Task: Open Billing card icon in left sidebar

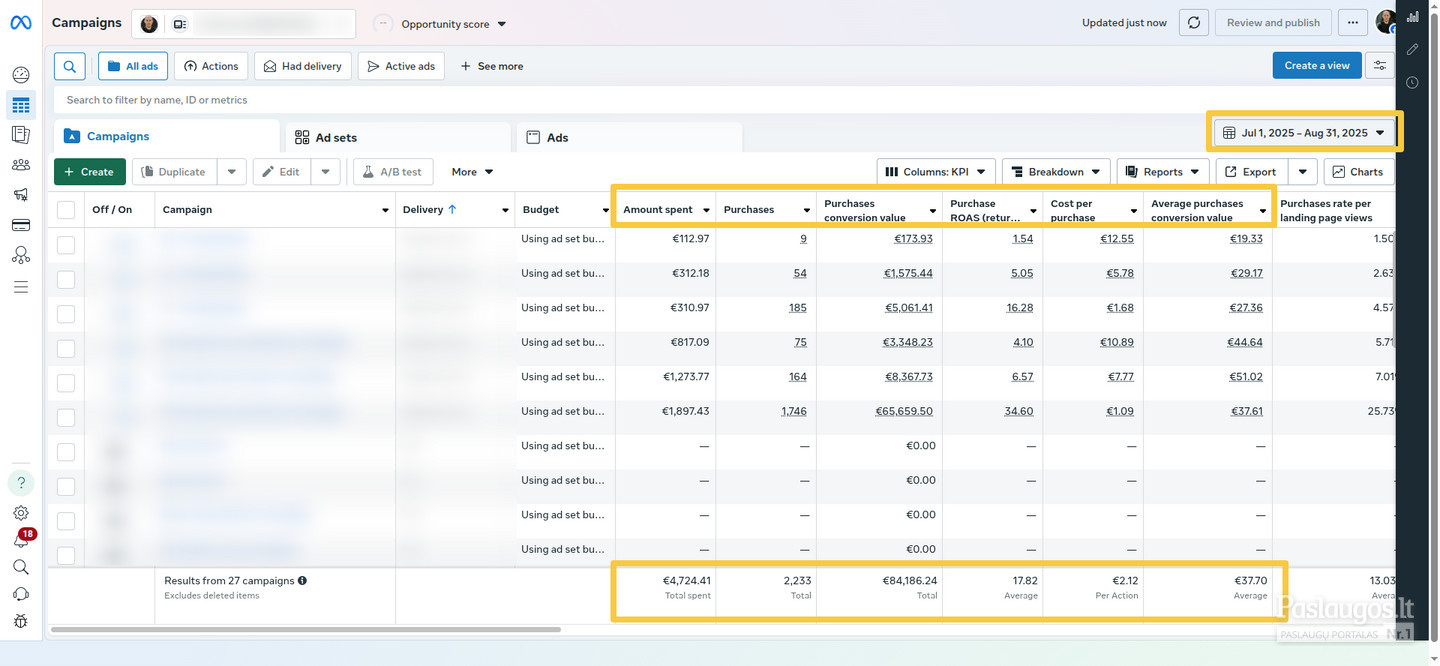Action: pos(21,225)
